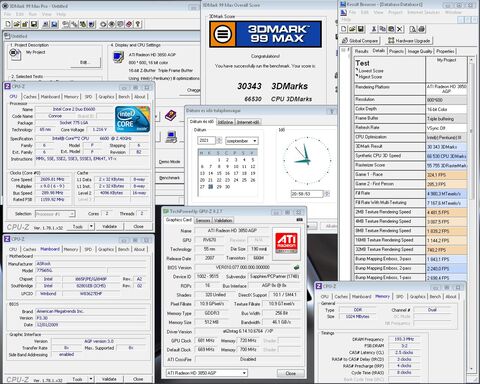
Task: Select Időzóna tab in date dialog
Action: [225, 122]
